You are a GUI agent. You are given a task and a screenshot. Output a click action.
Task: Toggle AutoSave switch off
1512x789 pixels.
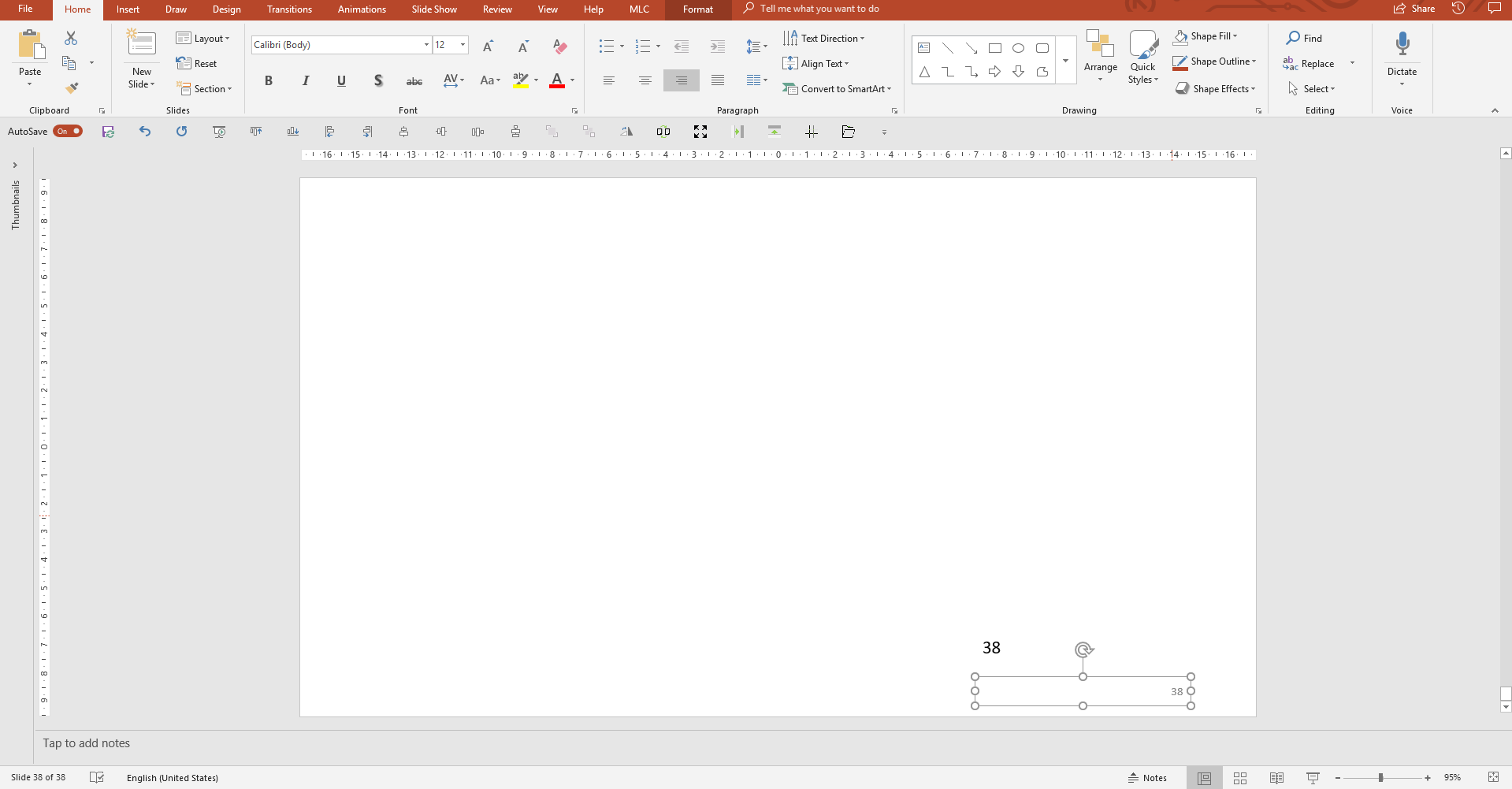(x=68, y=132)
